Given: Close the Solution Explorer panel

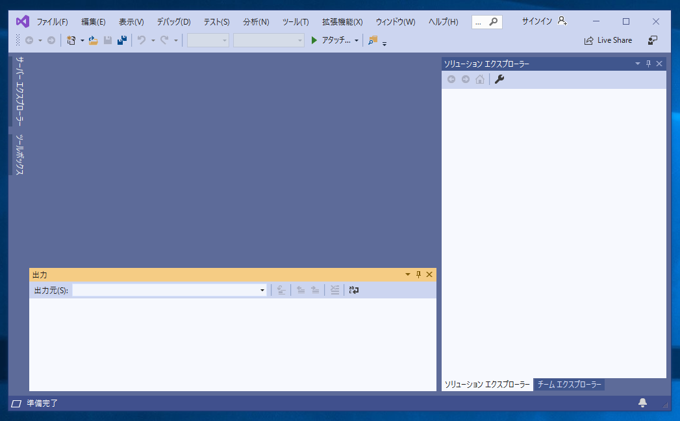Looking at the screenshot, I should (659, 64).
